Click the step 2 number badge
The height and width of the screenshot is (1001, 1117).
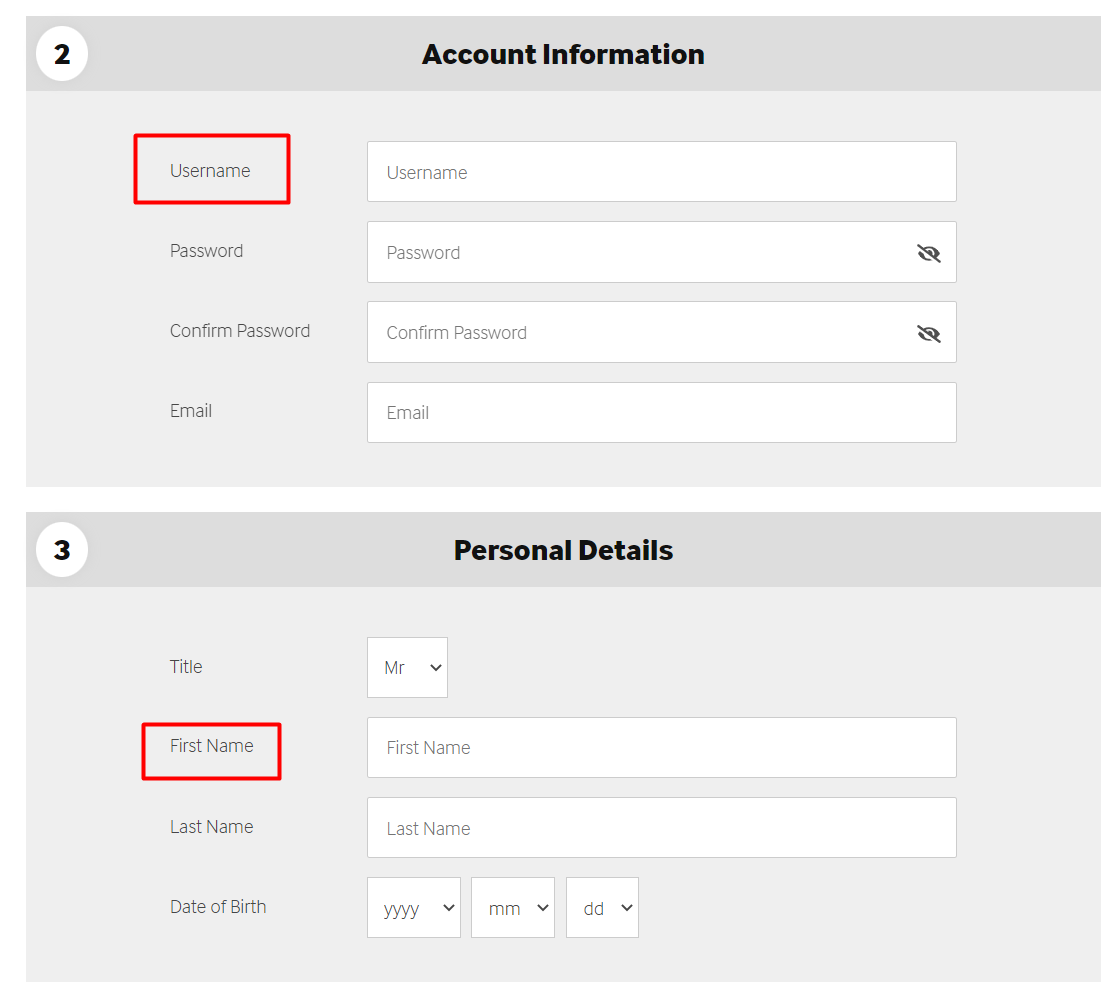pyautogui.click(x=62, y=54)
